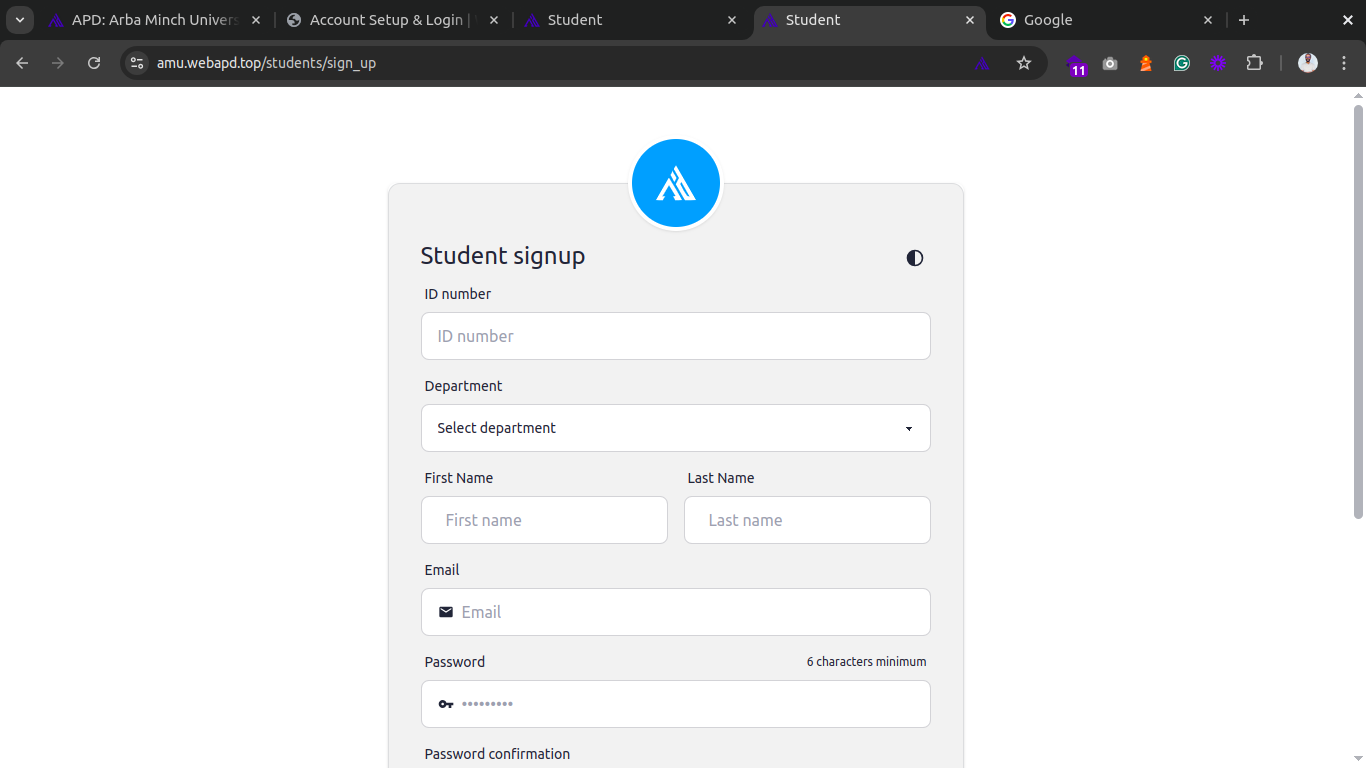Focus the Password input field
Screen dimensions: 1366x768
(x=676, y=704)
